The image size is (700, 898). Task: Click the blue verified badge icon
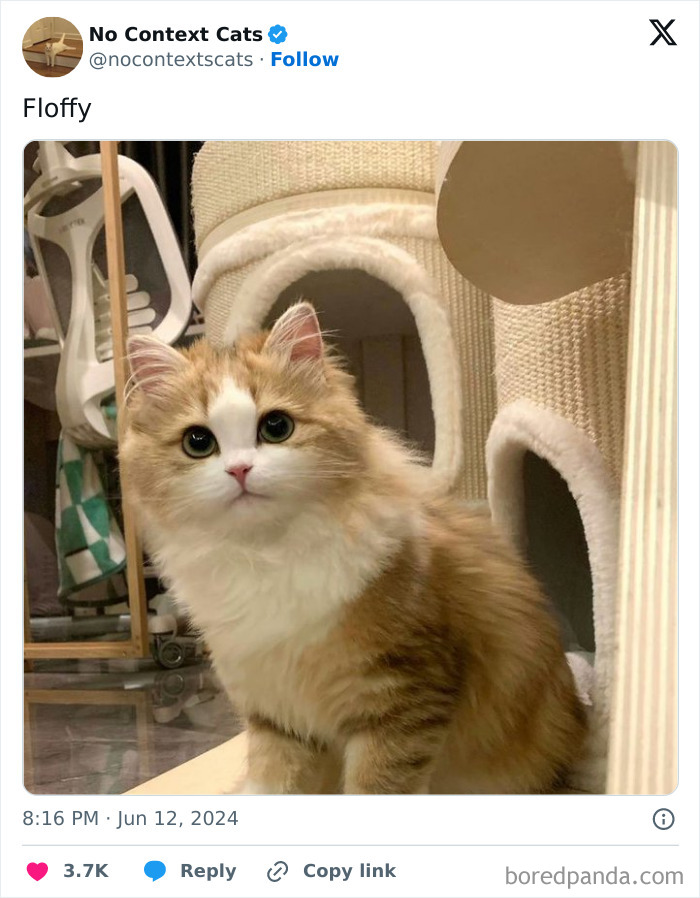pos(277,34)
